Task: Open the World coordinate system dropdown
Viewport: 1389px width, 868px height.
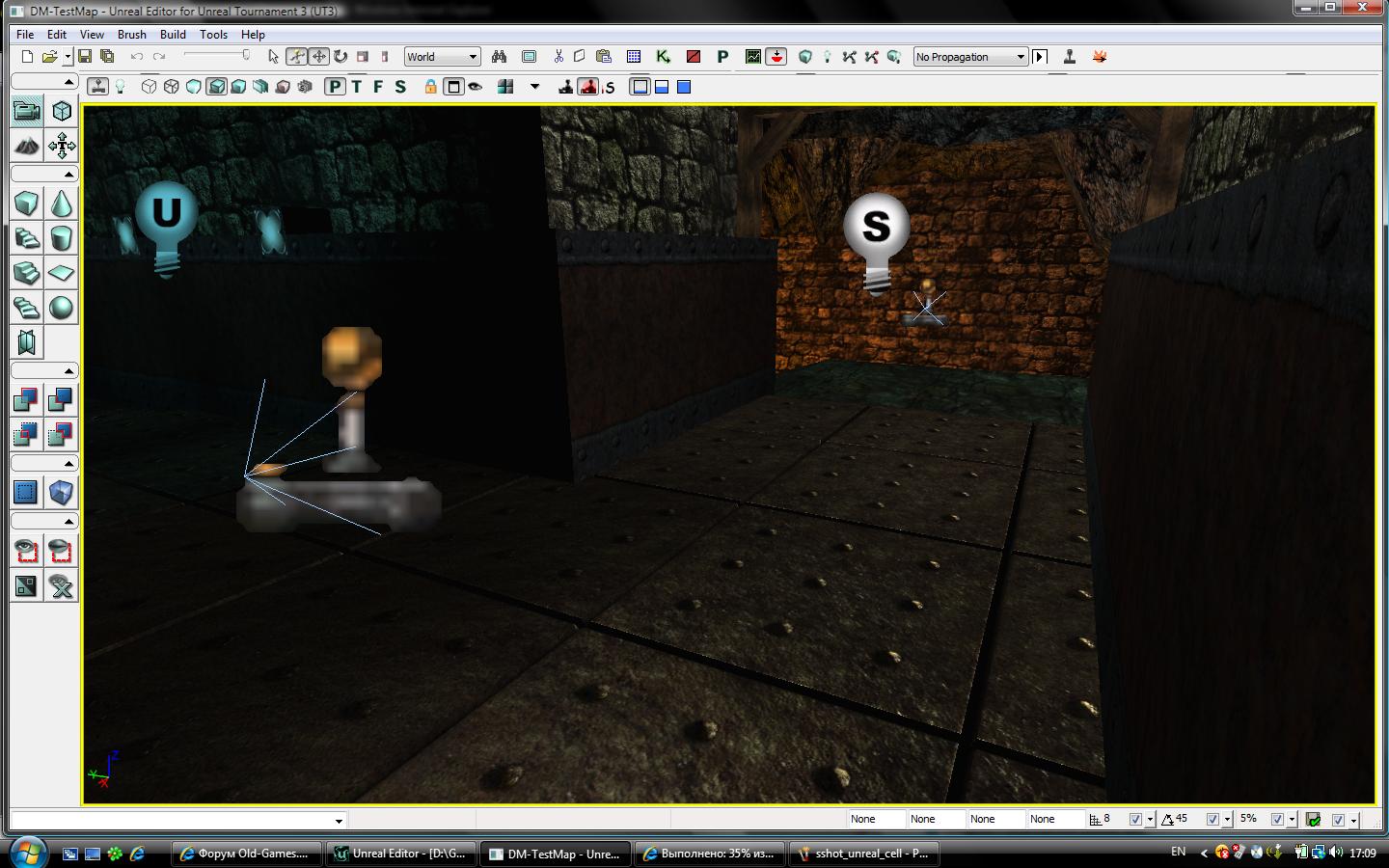Action: click(442, 57)
